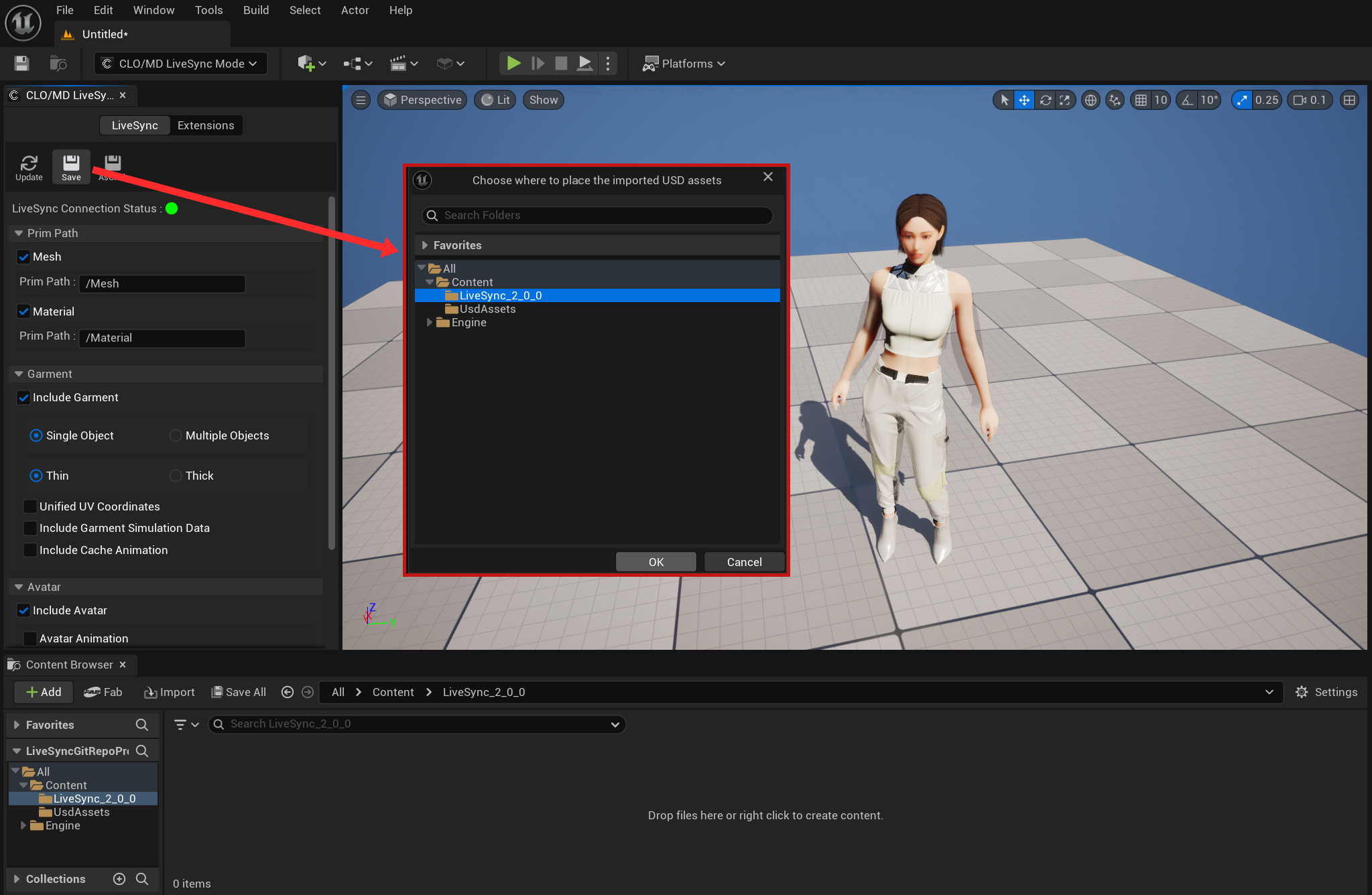The image size is (1372, 895).
Task: Click OK in the USD assets dialog
Action: [x=656, y=562]
